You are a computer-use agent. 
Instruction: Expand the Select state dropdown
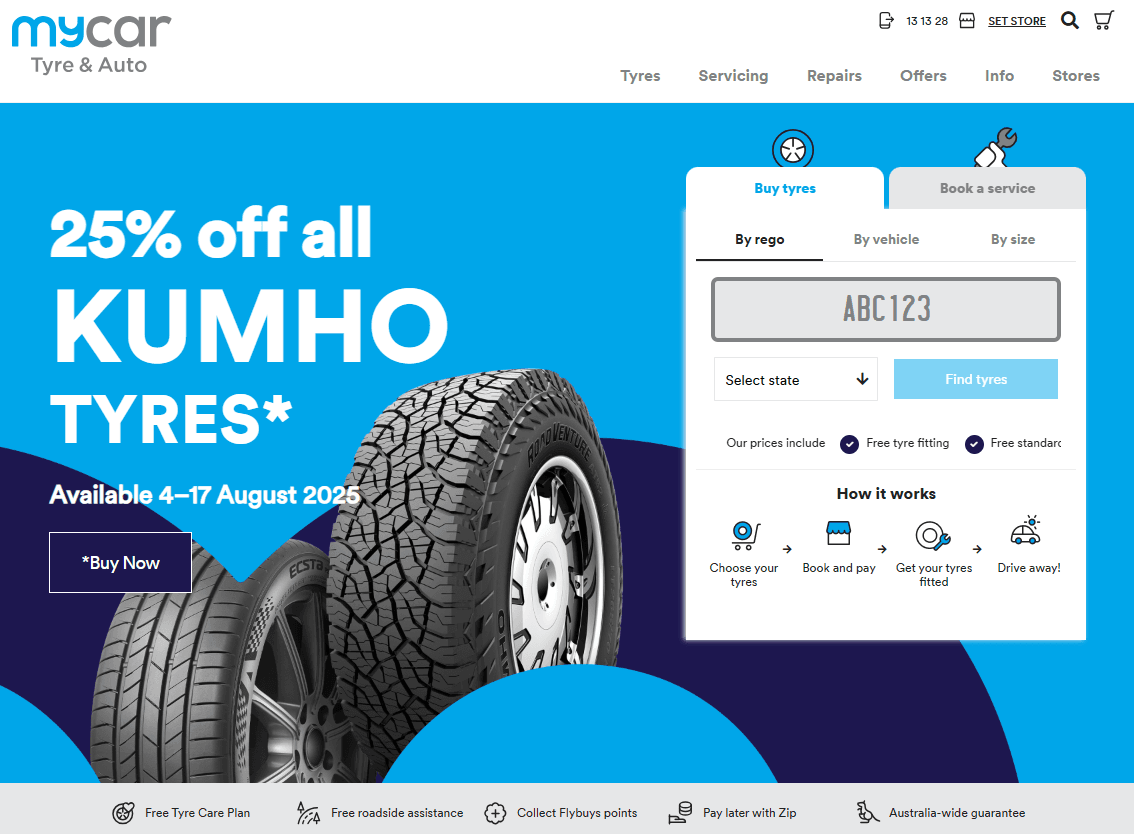pos(796,379)
